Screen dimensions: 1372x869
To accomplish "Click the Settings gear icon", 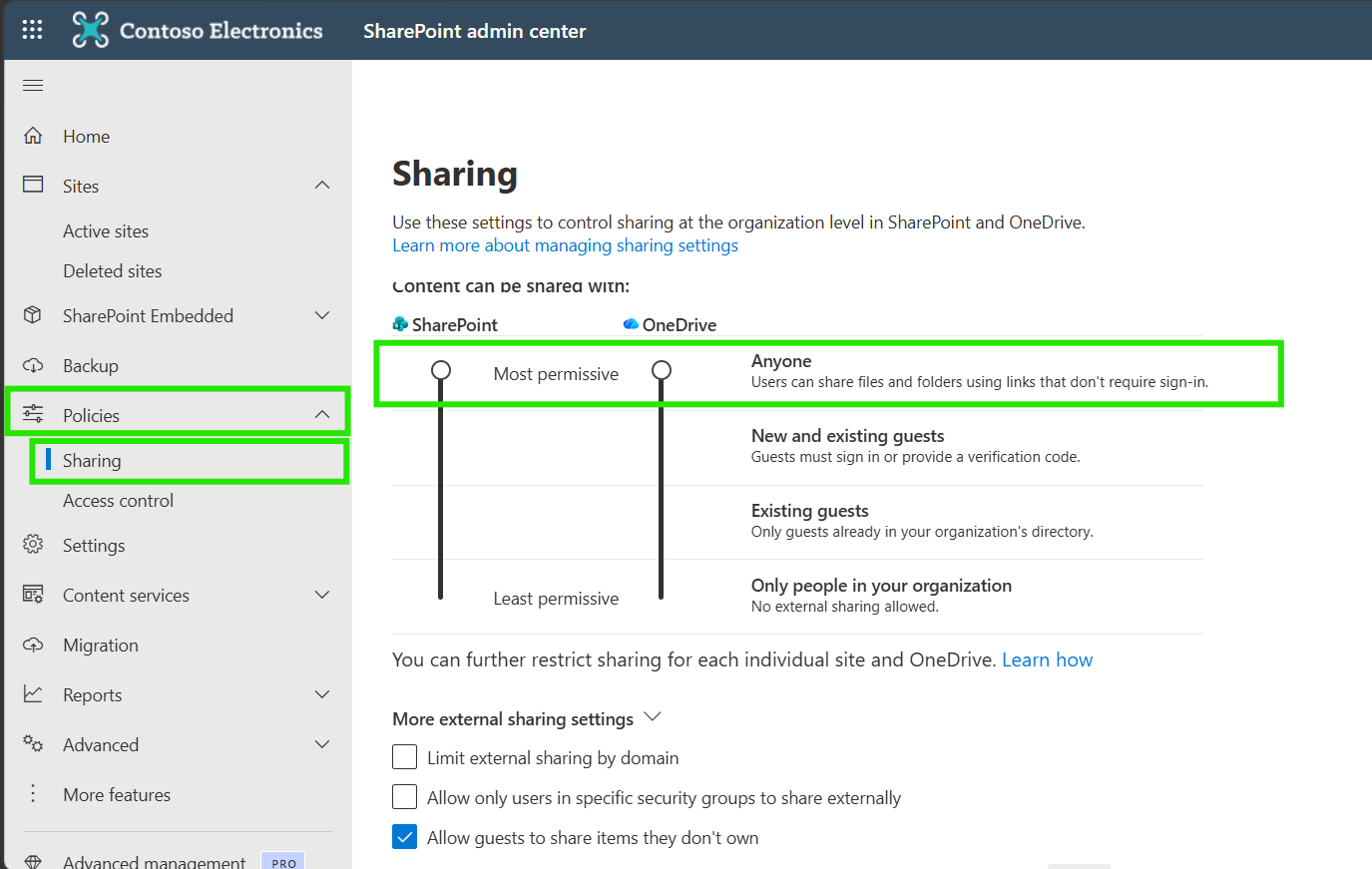I will click(x=33, y=545).
